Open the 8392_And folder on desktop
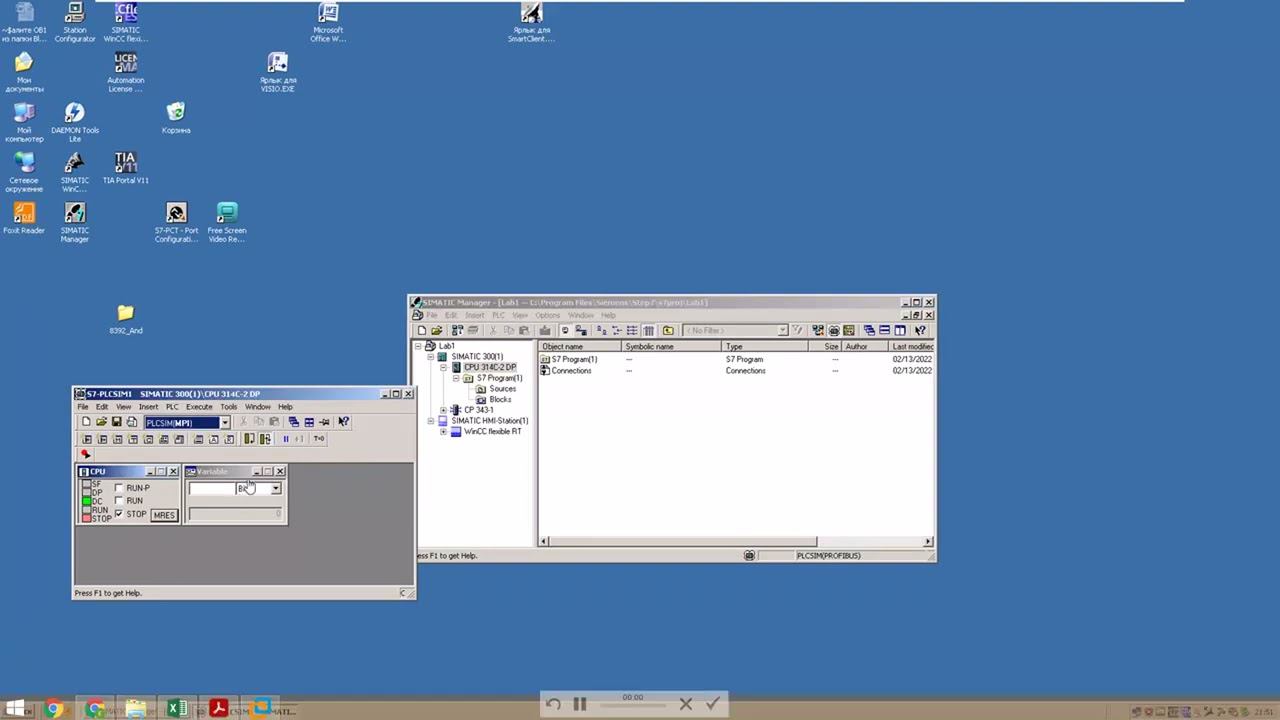The image size is (1280, 720). [x=126, y=319]
